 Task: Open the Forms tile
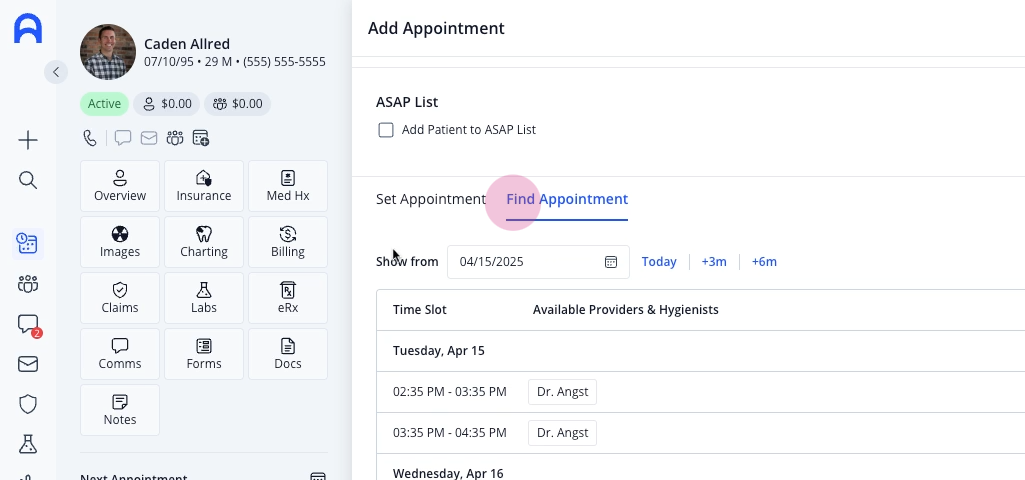[204, 354]
